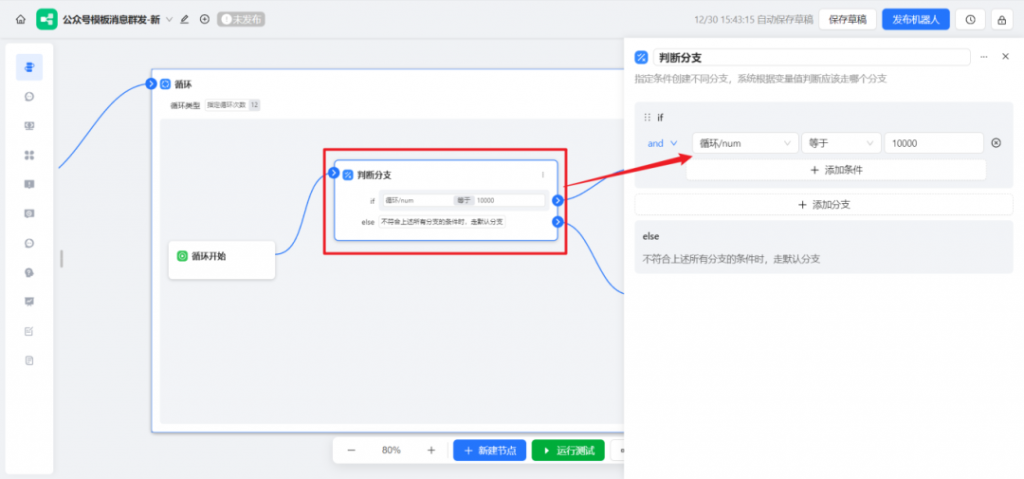The height and width of the screenshot is (479, 1024).
Task: Open the pencil note sidebar icon
Action: [29, 331]
